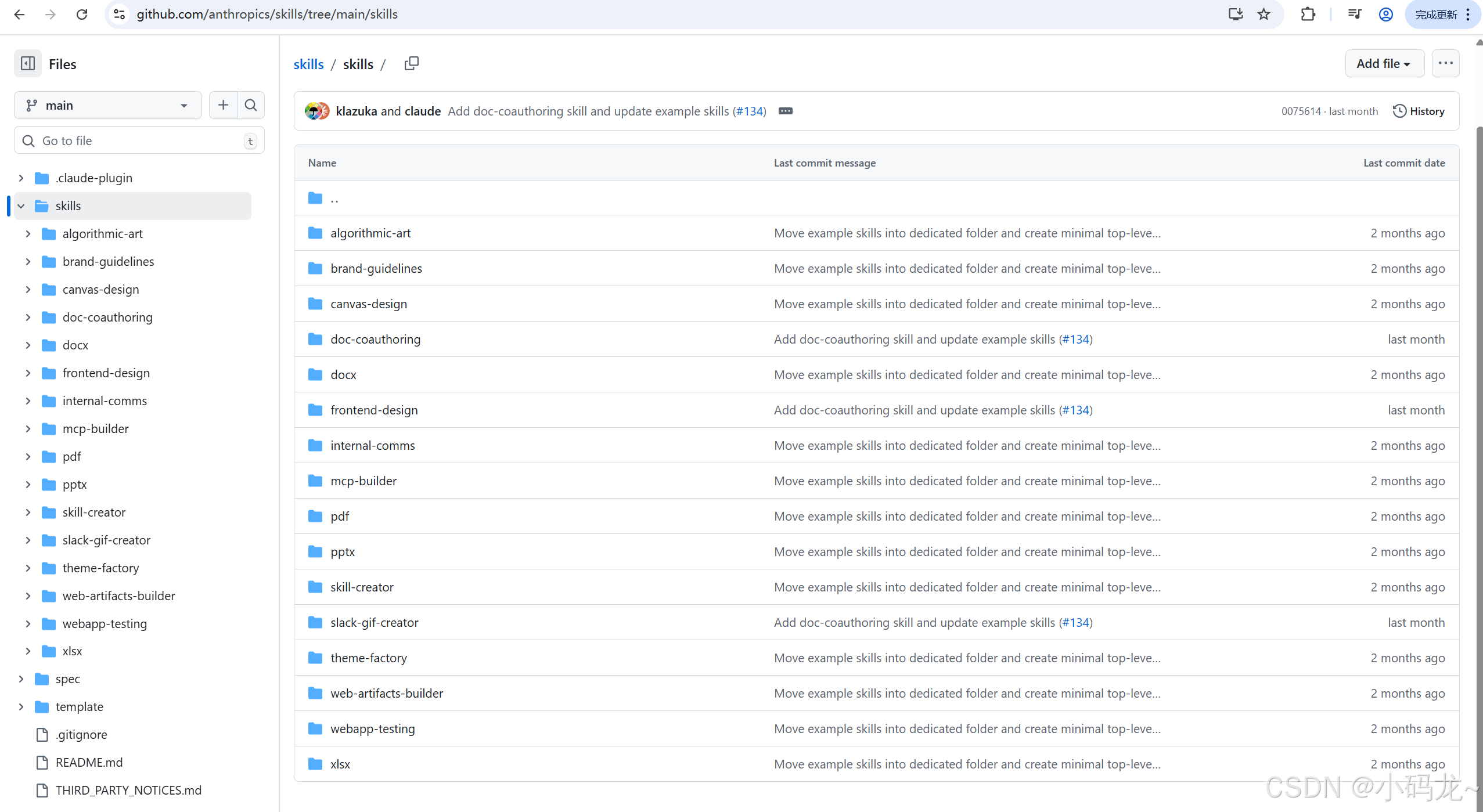Open README.md in file tree

pos(89,762)
